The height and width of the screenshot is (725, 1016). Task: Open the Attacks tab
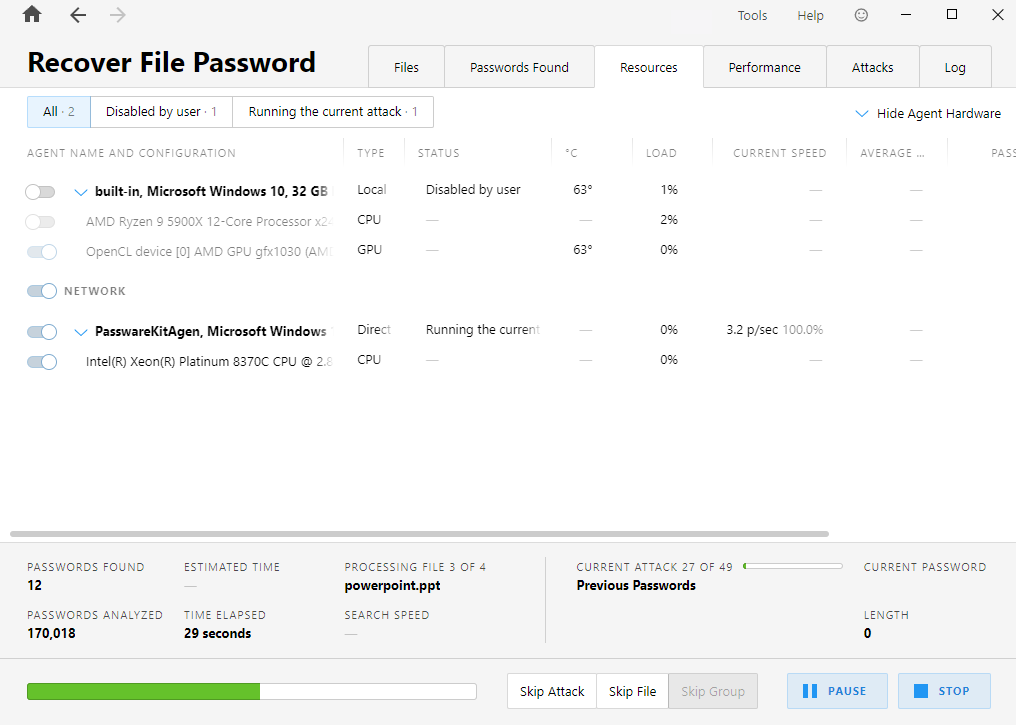tap(873, 67)
